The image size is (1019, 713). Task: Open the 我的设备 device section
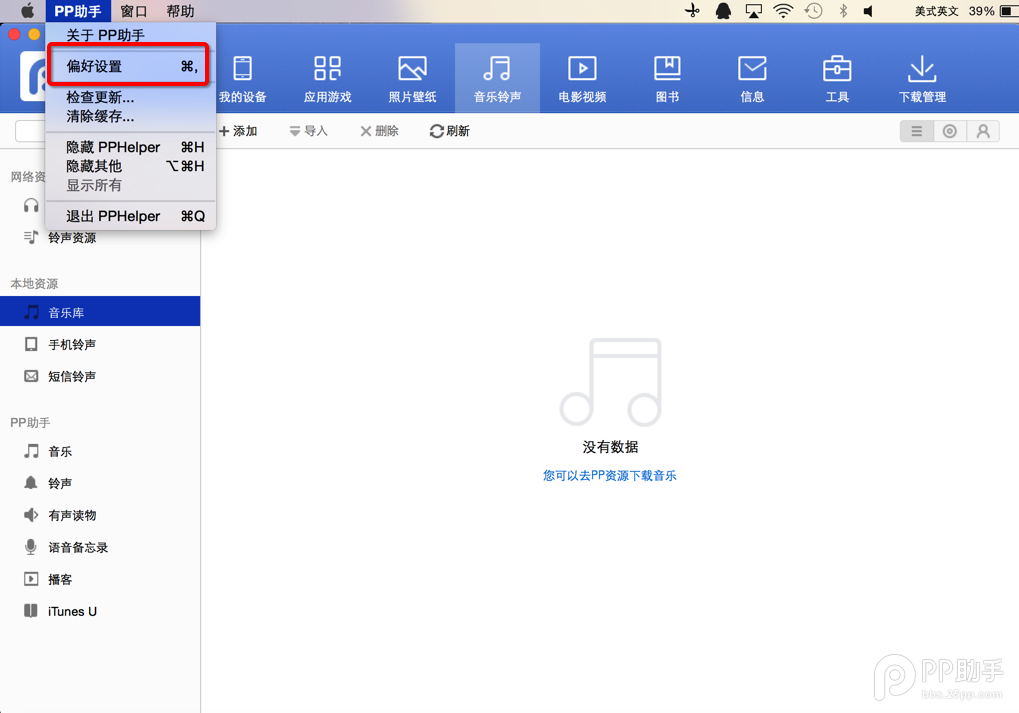243,78
